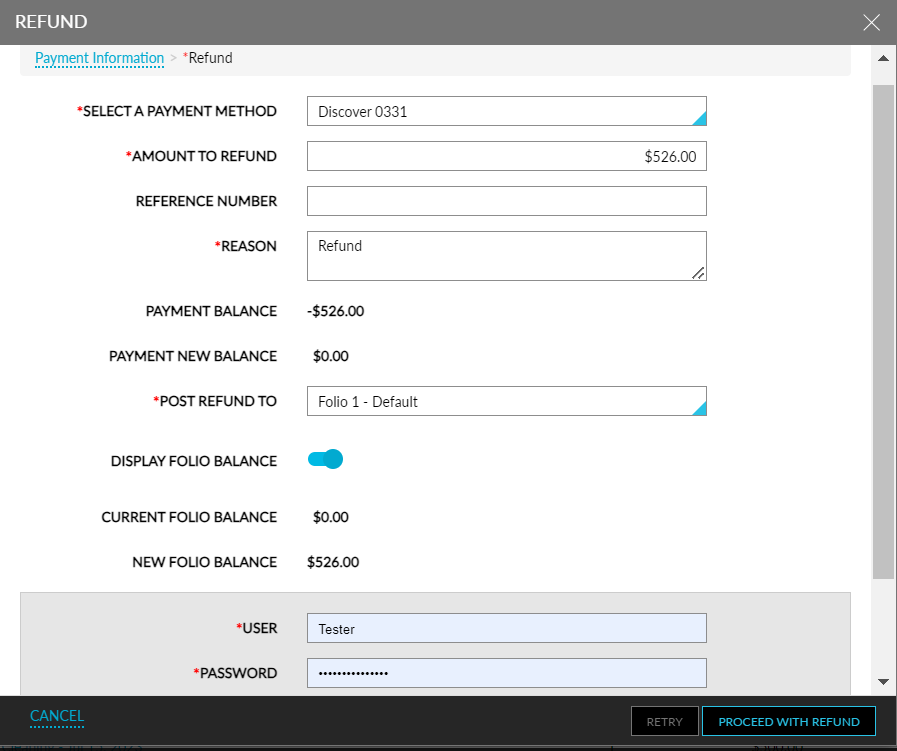Click the scrollbar down arrow icon
Screen dimensions: 897x751
[x=884, y=682]
